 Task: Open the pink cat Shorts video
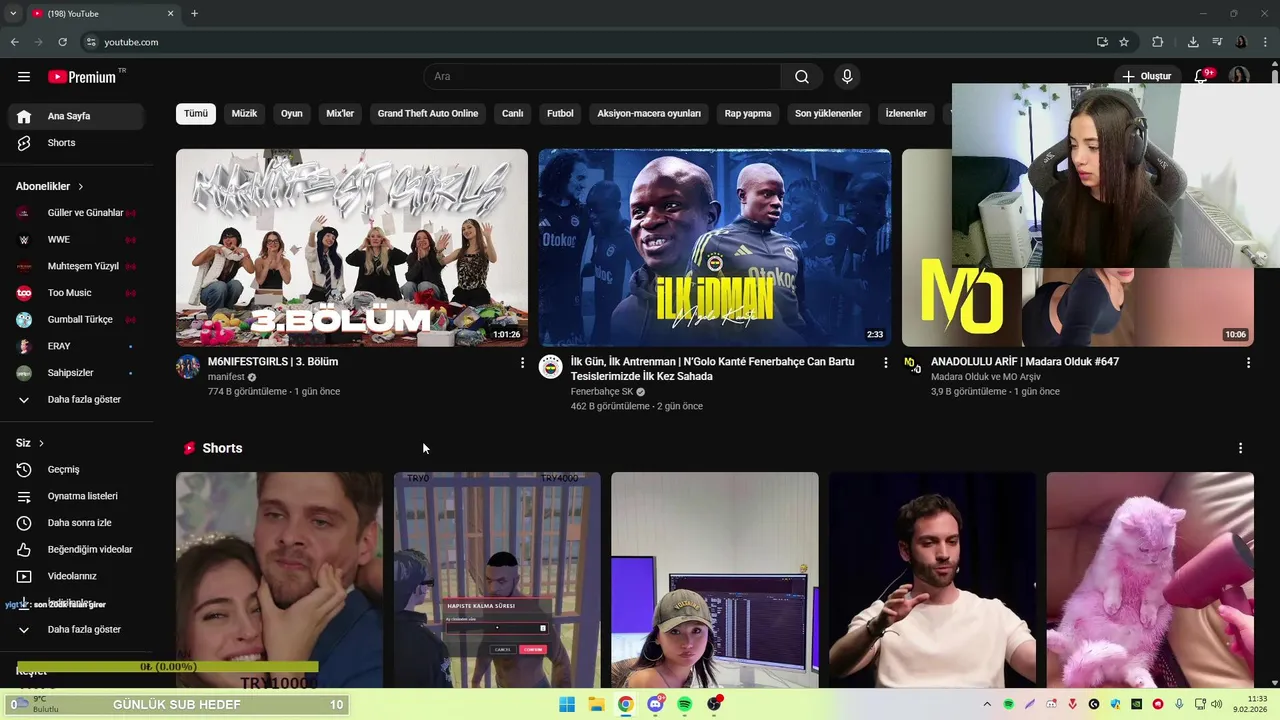[x=1150, y=580]
